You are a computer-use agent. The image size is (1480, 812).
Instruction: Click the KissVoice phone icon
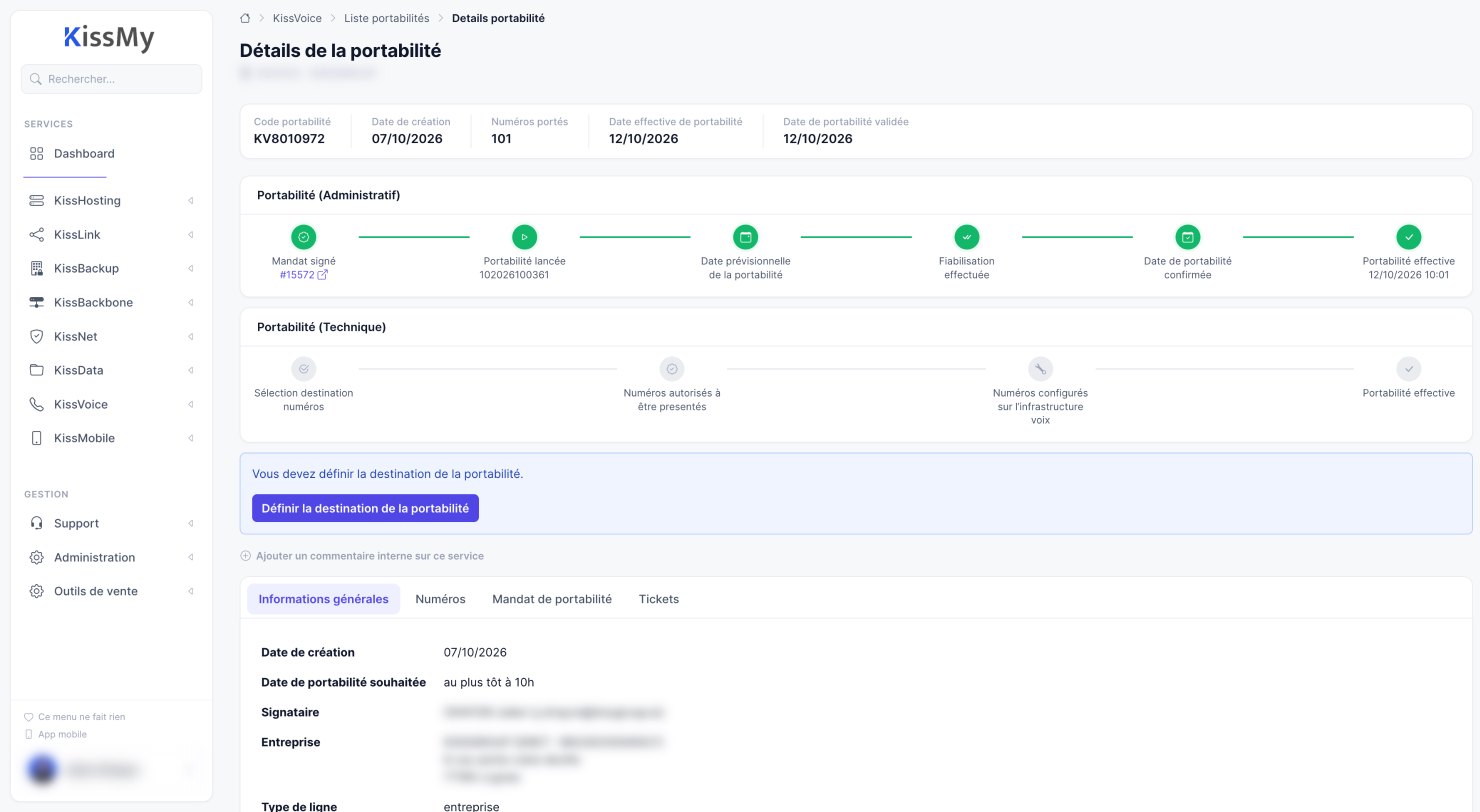pos(36,405)
